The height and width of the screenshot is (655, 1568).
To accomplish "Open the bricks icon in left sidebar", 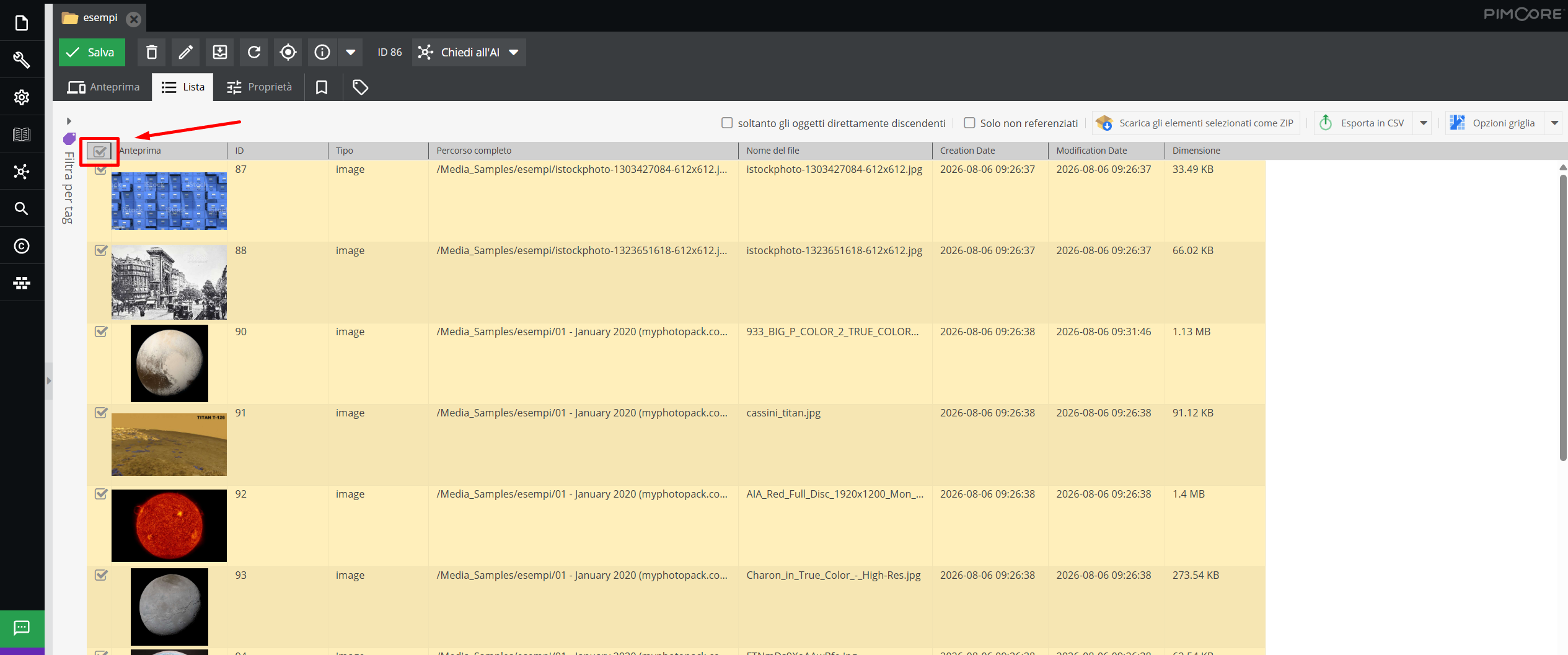I will click(22, 283).
